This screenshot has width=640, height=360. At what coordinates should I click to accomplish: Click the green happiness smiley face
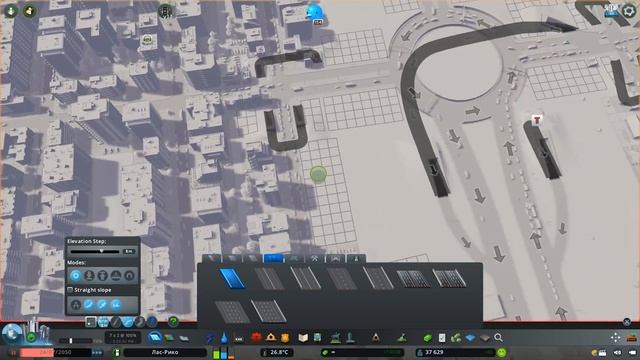coord(502,352)
